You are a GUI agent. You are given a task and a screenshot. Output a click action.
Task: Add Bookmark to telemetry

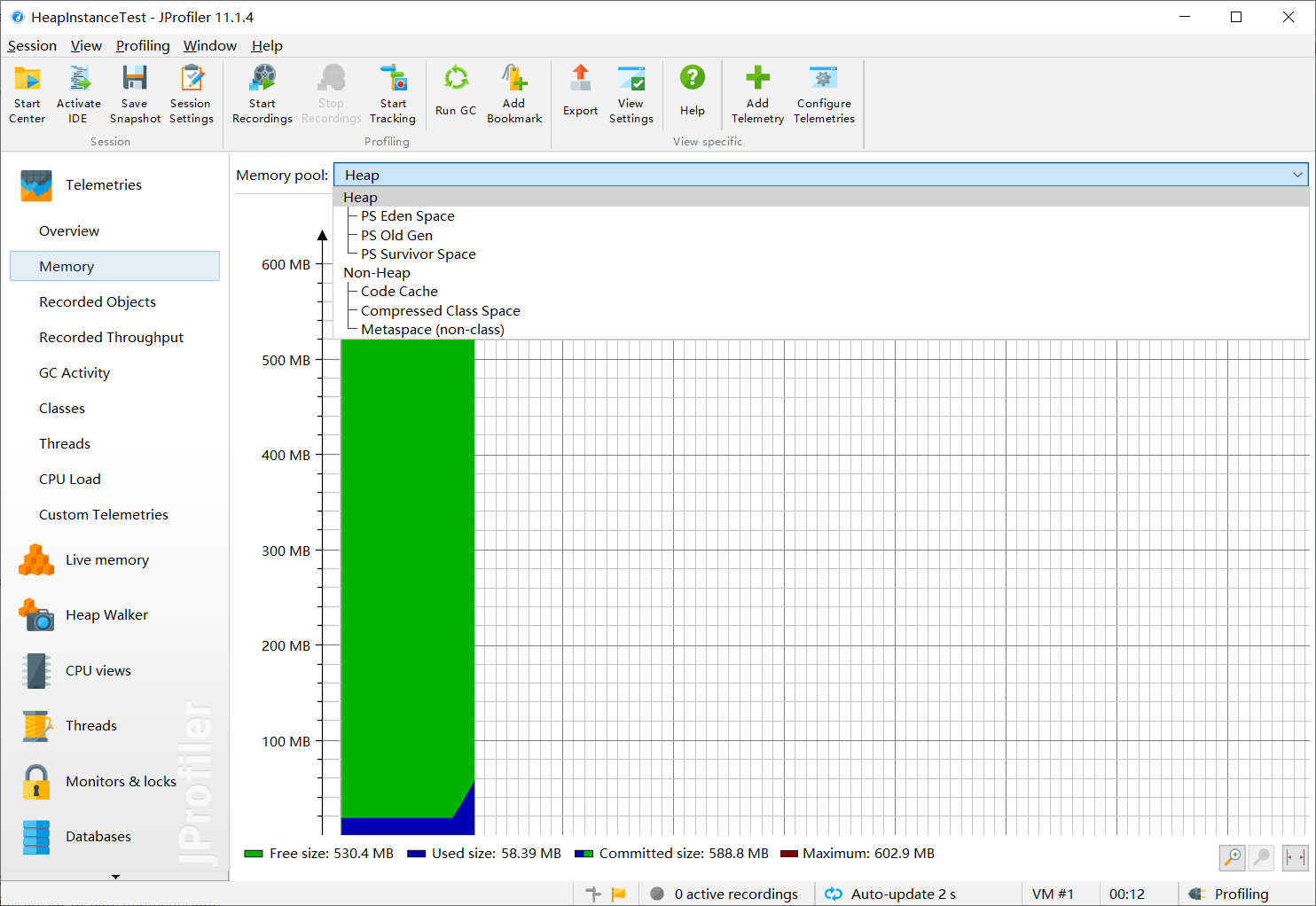pos(514,94)
